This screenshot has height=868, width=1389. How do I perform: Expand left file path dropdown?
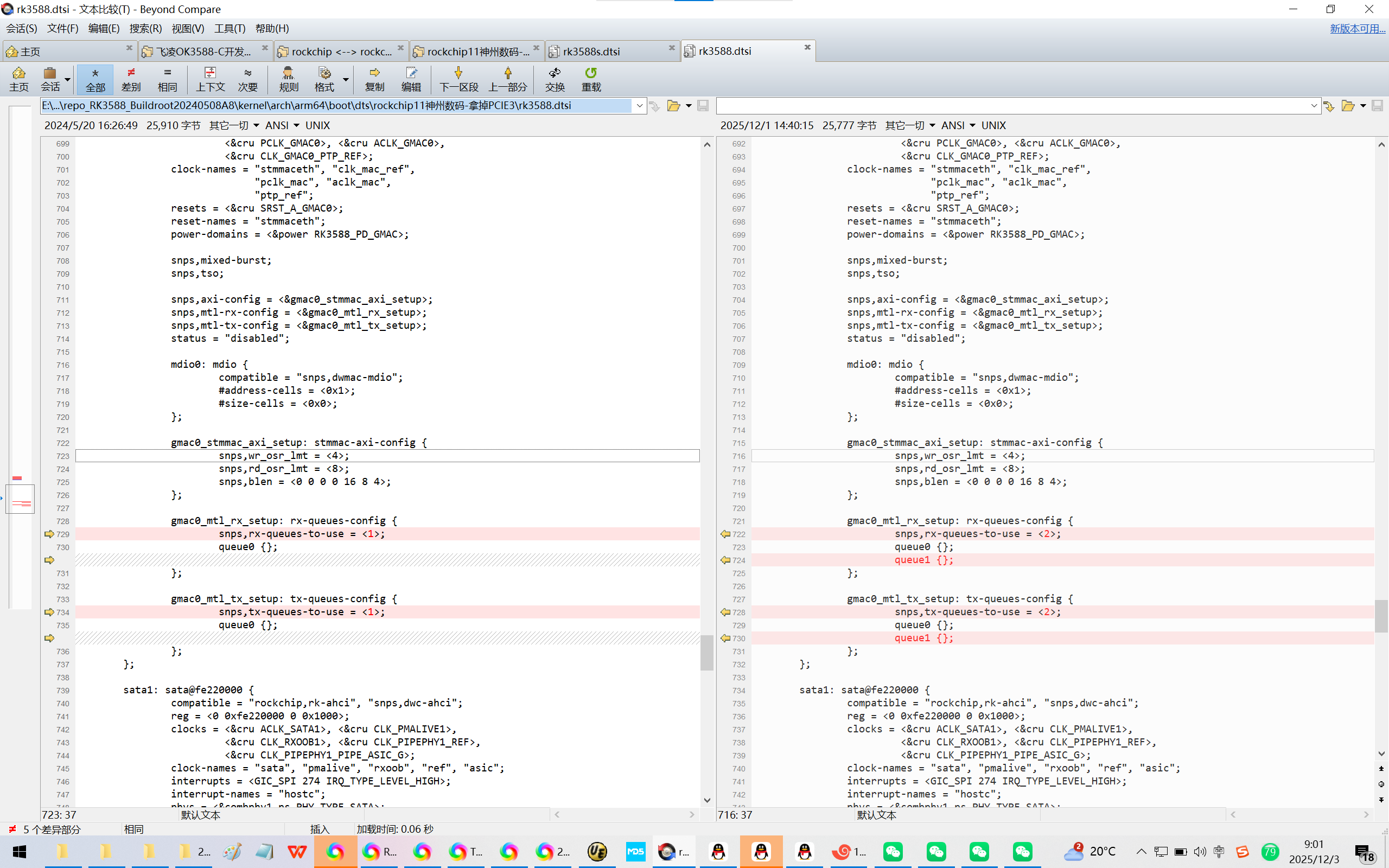[x=639, y=106]
